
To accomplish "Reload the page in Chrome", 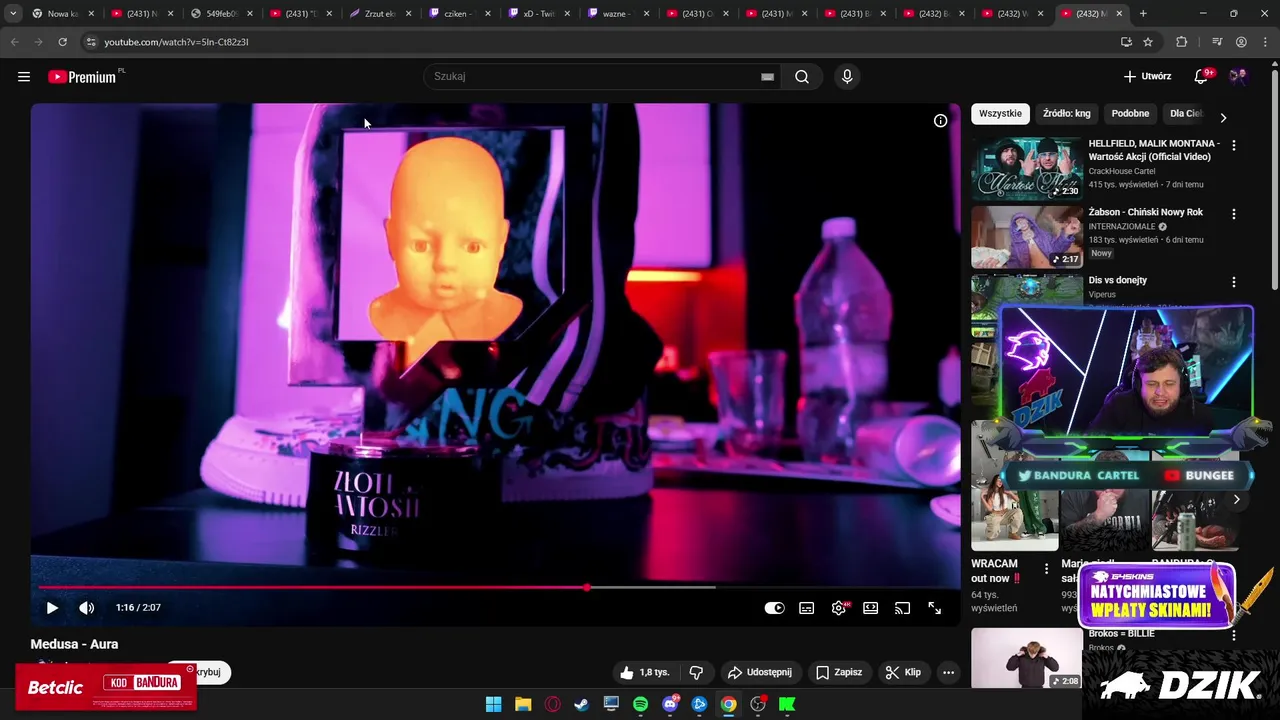I will tap(62, 42).
